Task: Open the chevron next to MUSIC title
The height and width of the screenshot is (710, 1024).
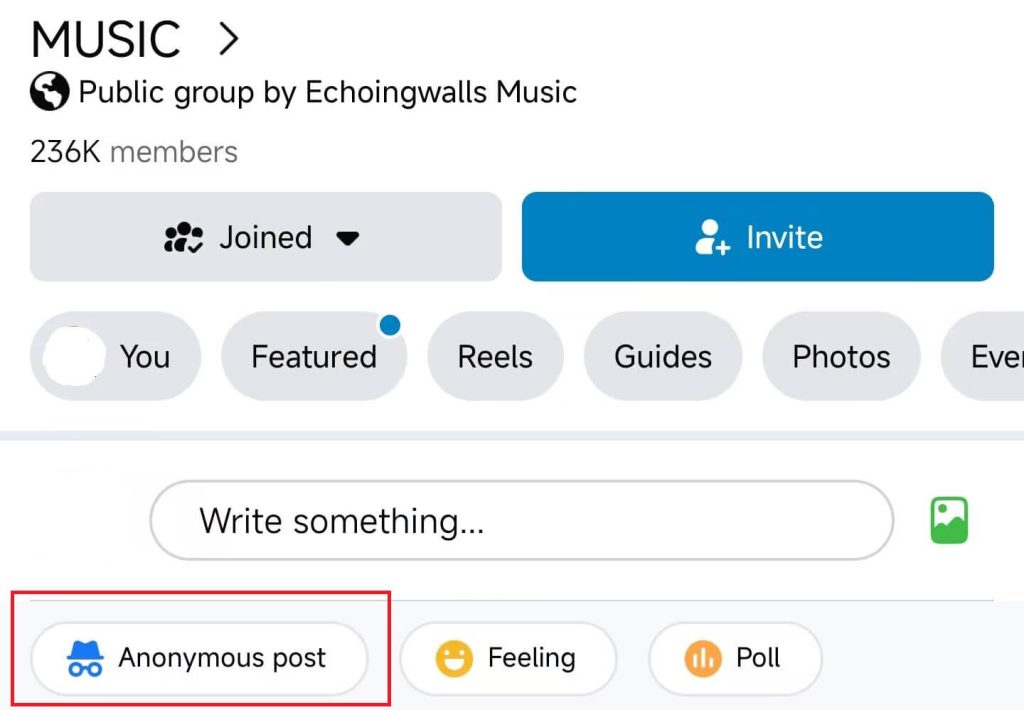Action: coord(229,39)
